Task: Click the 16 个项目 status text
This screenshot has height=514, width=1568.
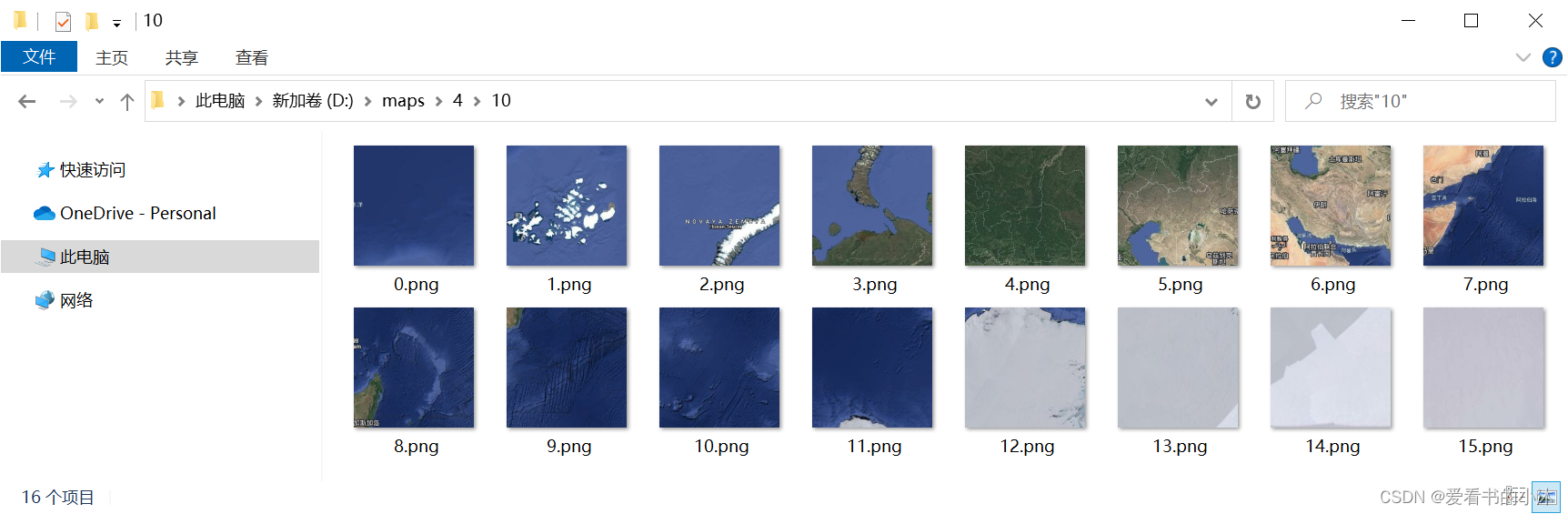Action: pos(58,497)
